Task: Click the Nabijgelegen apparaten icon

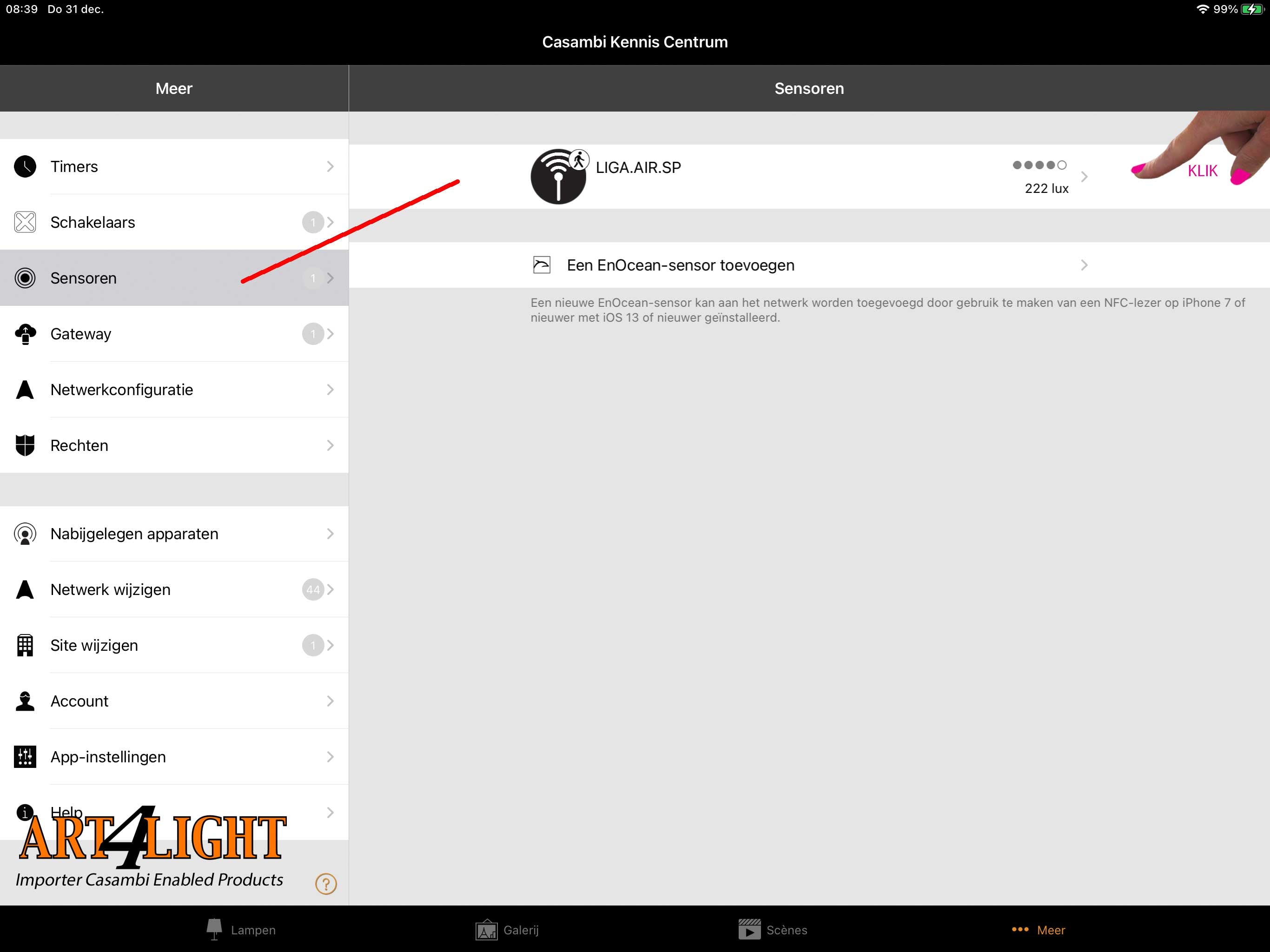Action: tap(24, 533)
